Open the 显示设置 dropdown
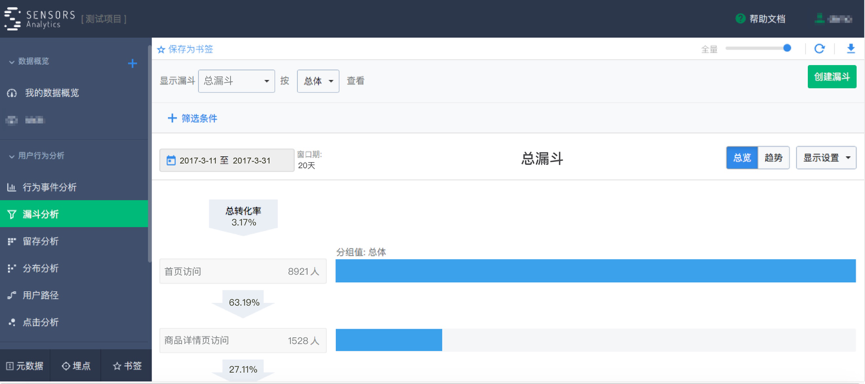 826,158
